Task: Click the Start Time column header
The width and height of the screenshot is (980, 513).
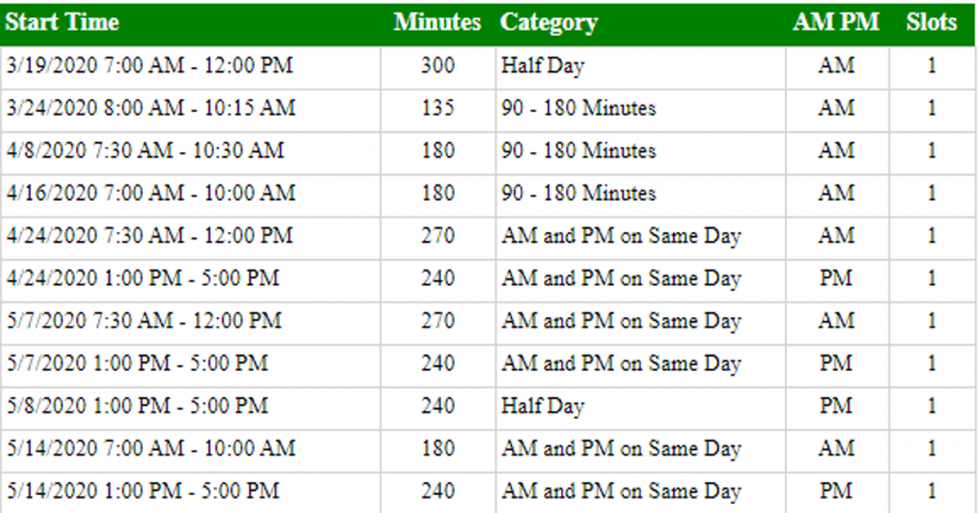Action: pyautogui.click(x=62, y=22)
